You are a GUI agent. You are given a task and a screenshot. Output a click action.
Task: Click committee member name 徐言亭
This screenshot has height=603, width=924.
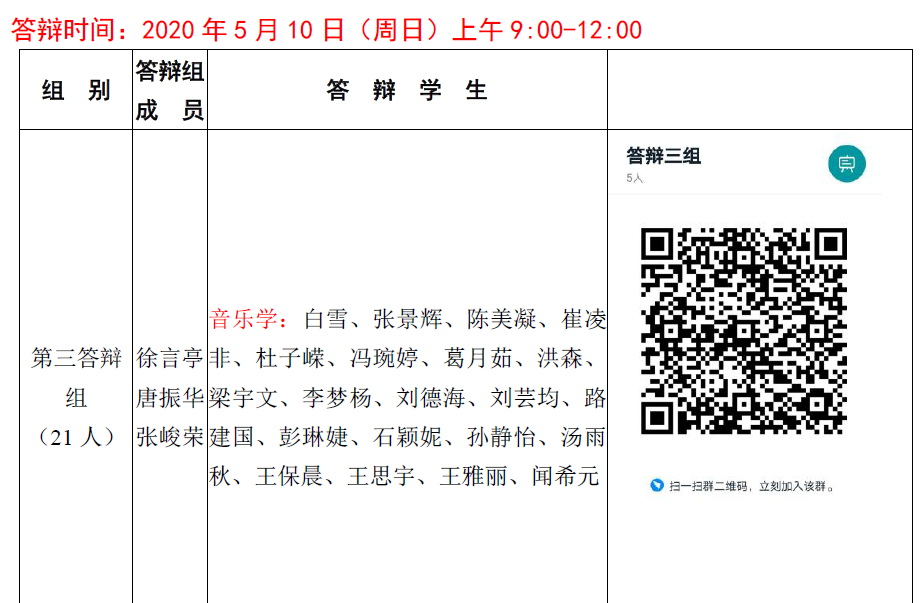pos(170,359)
